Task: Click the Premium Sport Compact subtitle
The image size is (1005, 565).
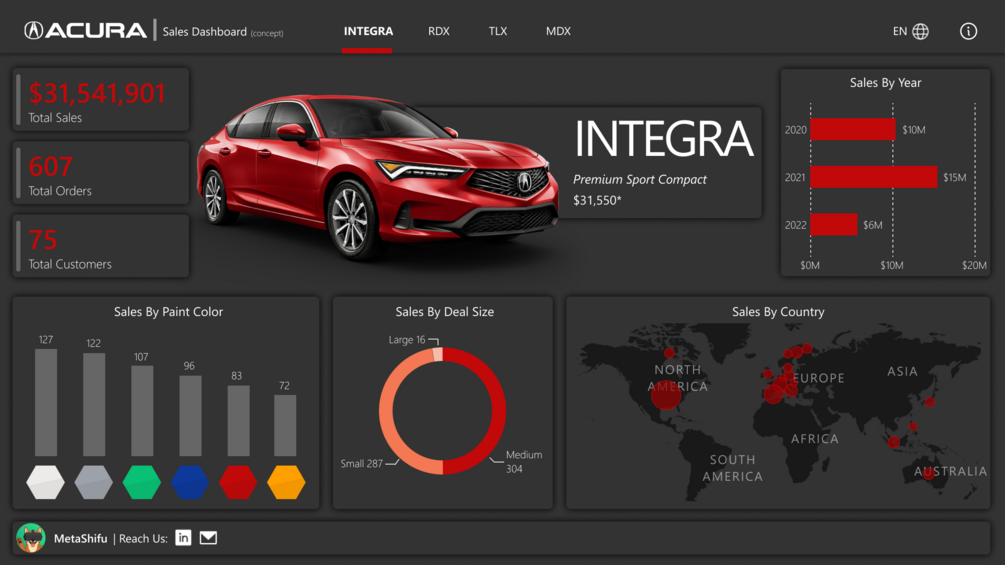Action: pyautogui.click(x=640, y=180)
